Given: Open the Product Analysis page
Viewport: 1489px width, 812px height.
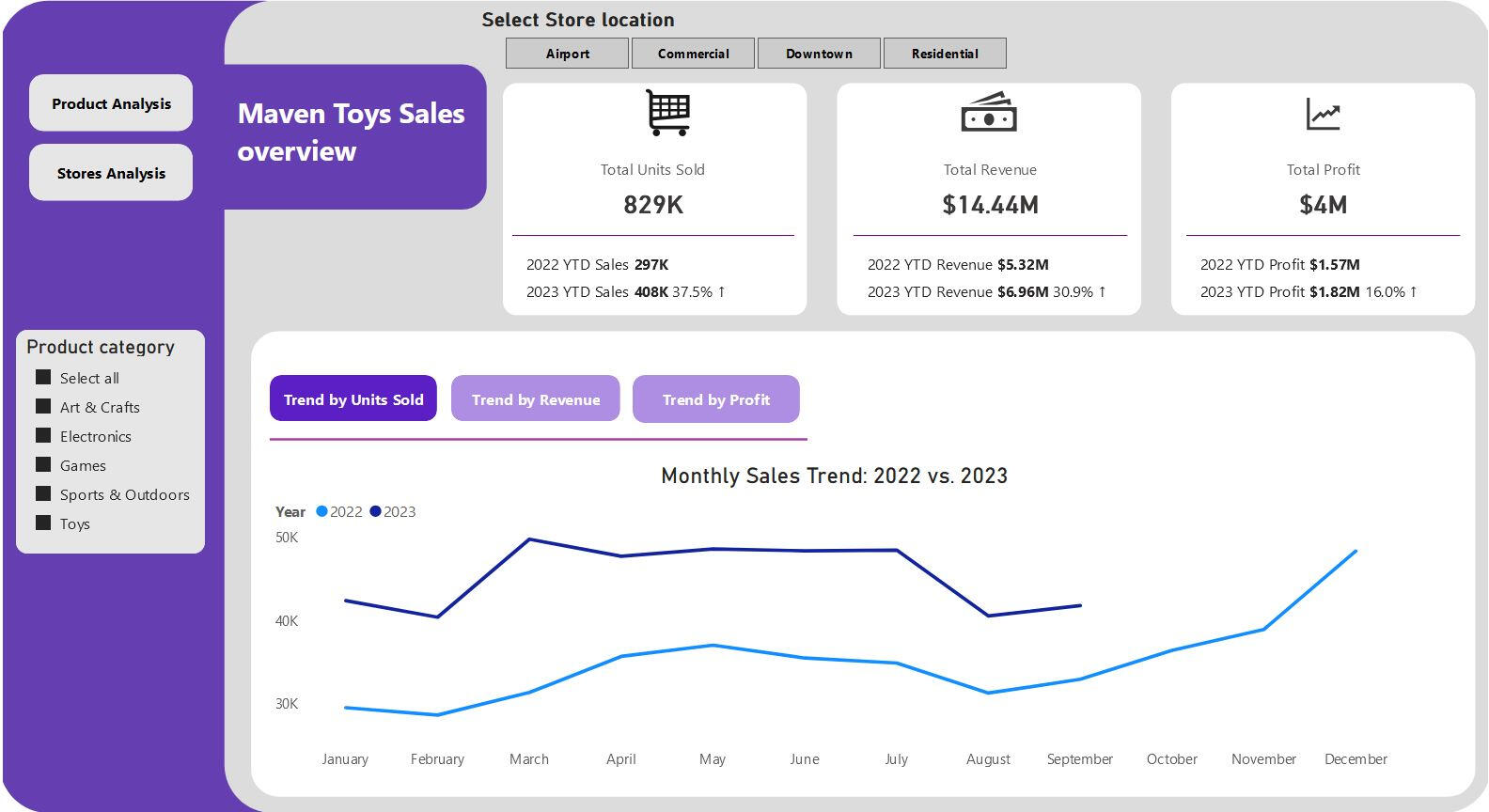Looking at the screenshot, I should click(111, 103).
